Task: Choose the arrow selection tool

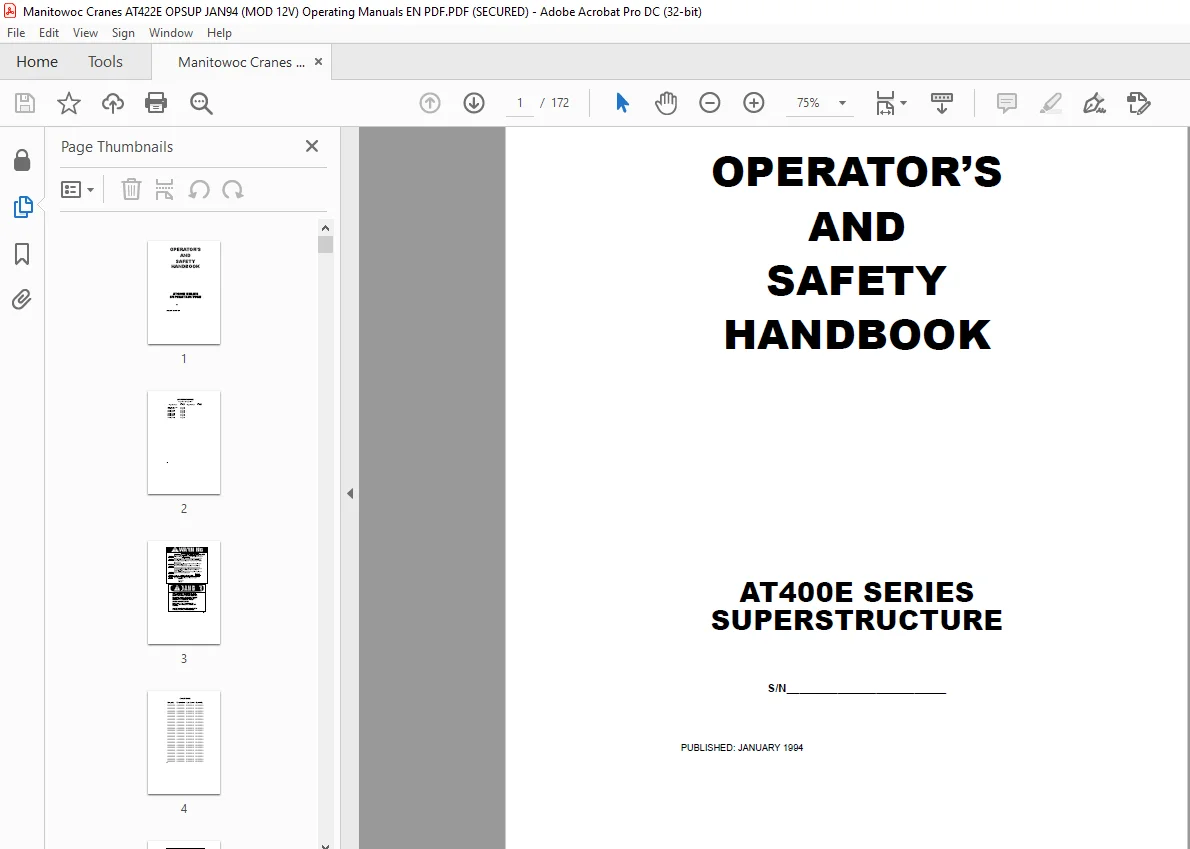Action: [x=622, y=103]
